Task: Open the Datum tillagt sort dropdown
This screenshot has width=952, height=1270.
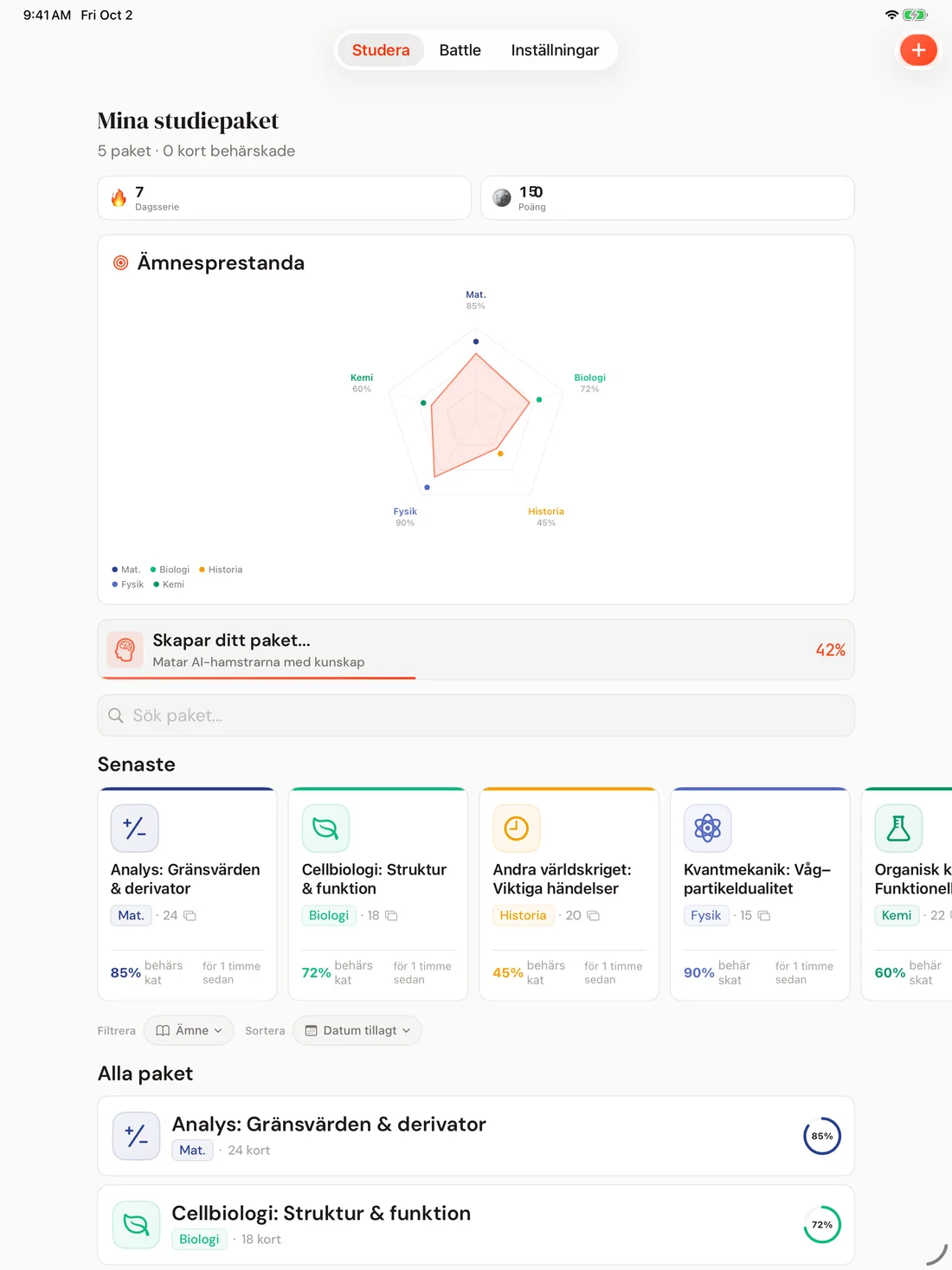Action: pos(357,1030)
